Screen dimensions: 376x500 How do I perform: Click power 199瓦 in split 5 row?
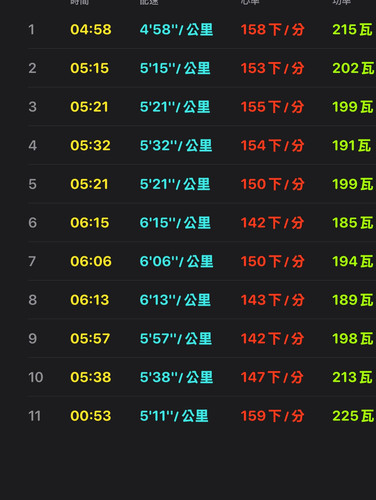[353, 184]
